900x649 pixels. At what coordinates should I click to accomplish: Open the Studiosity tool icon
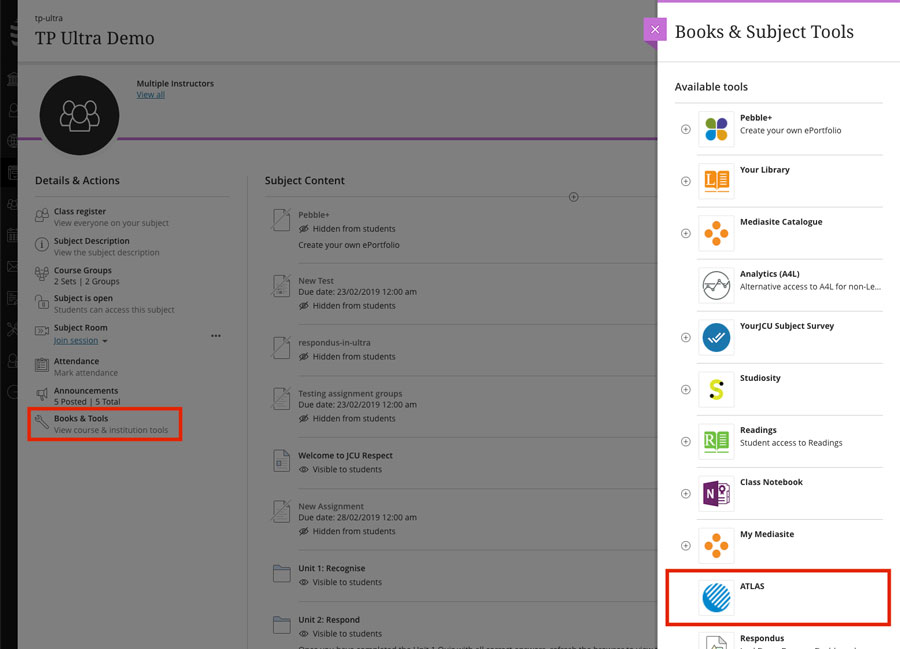coord(716,390)
